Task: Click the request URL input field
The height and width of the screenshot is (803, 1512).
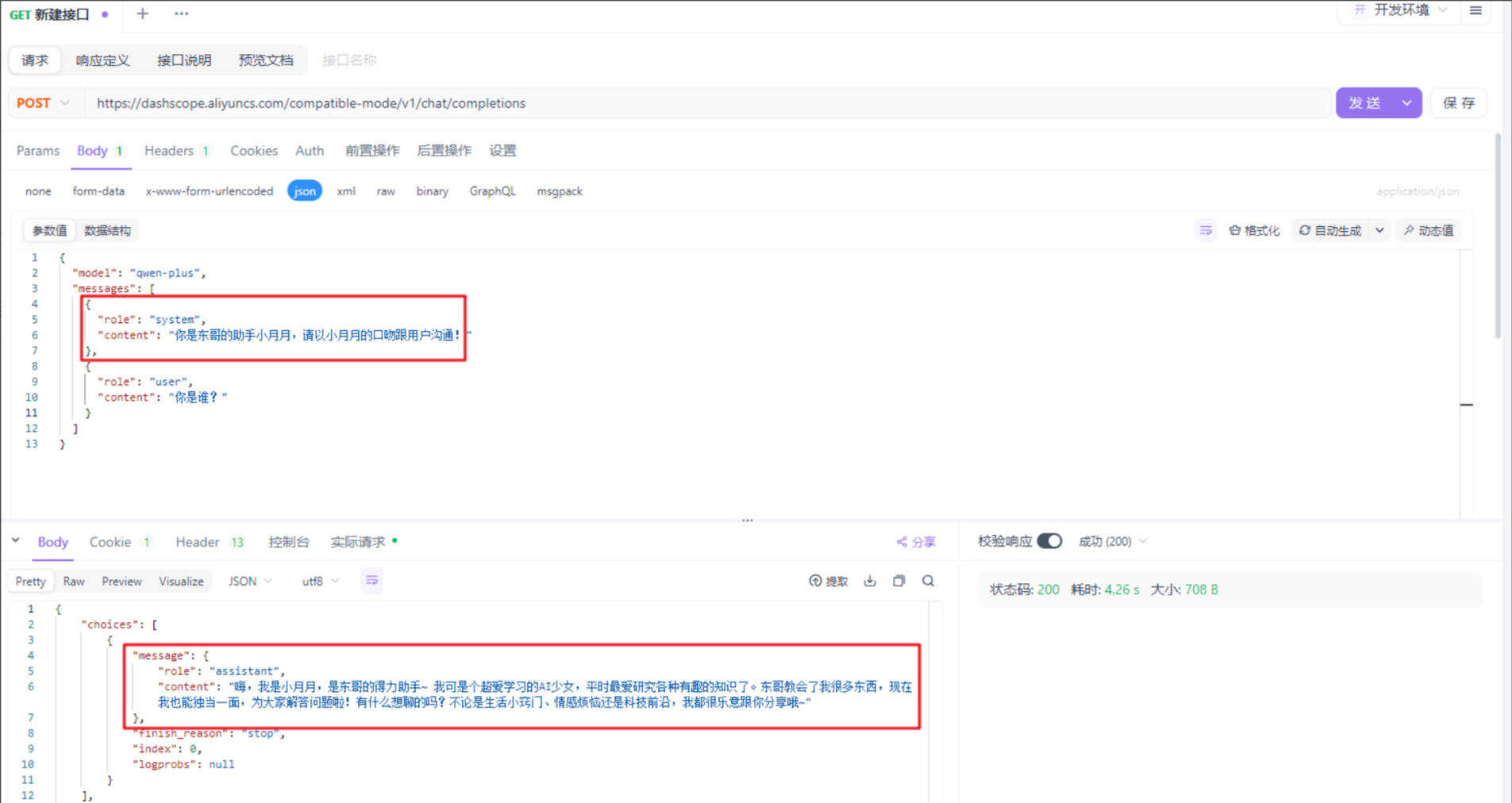Action: click(x=708, y=103)
